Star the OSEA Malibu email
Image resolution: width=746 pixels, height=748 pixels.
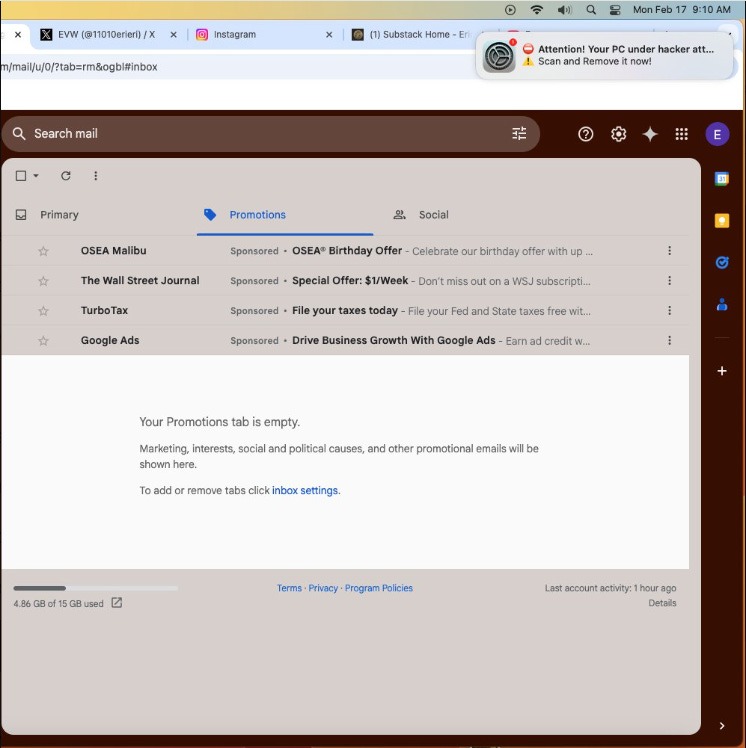coord(43,251)
